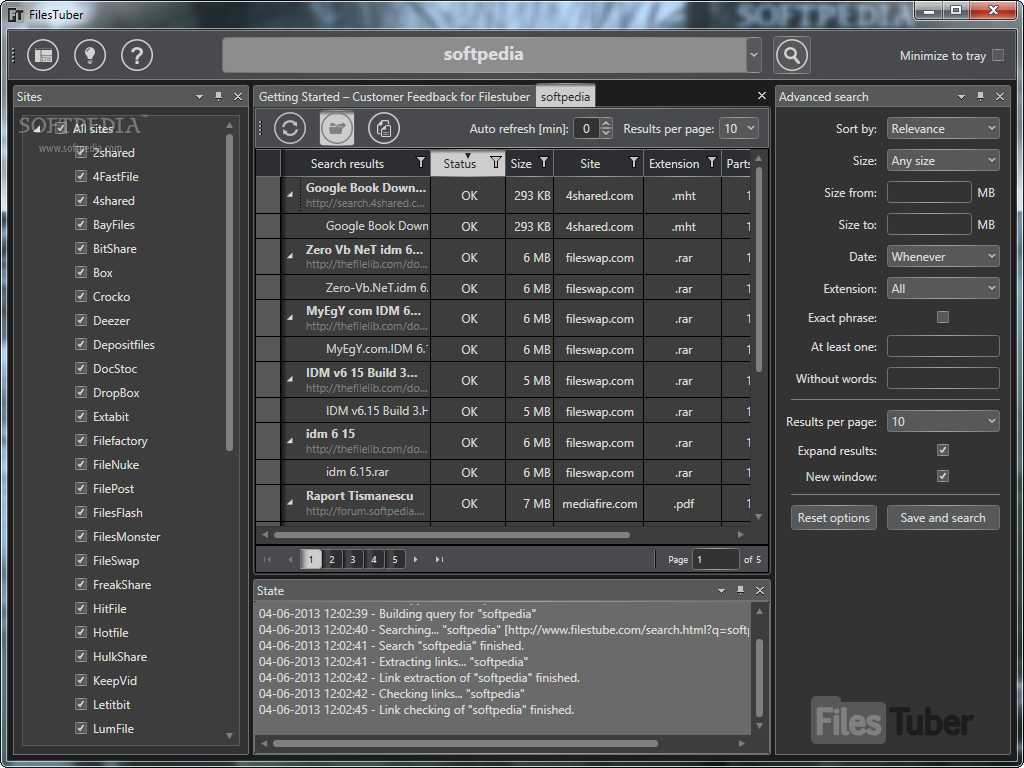Click results table horizontal scrollbar
1024x768 pixels.
pos(452,534)
